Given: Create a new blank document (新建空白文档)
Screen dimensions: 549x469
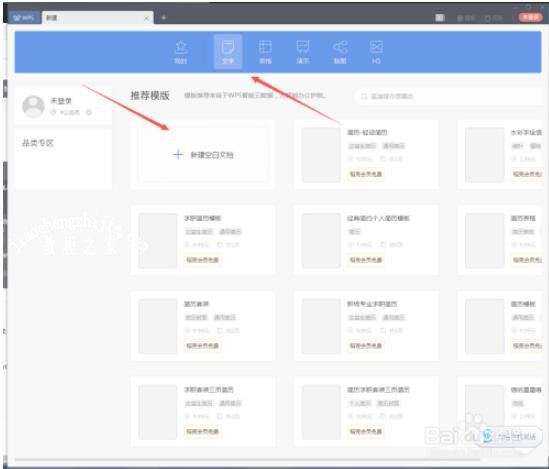Looking at the screenshot, I should click(203, 154).
